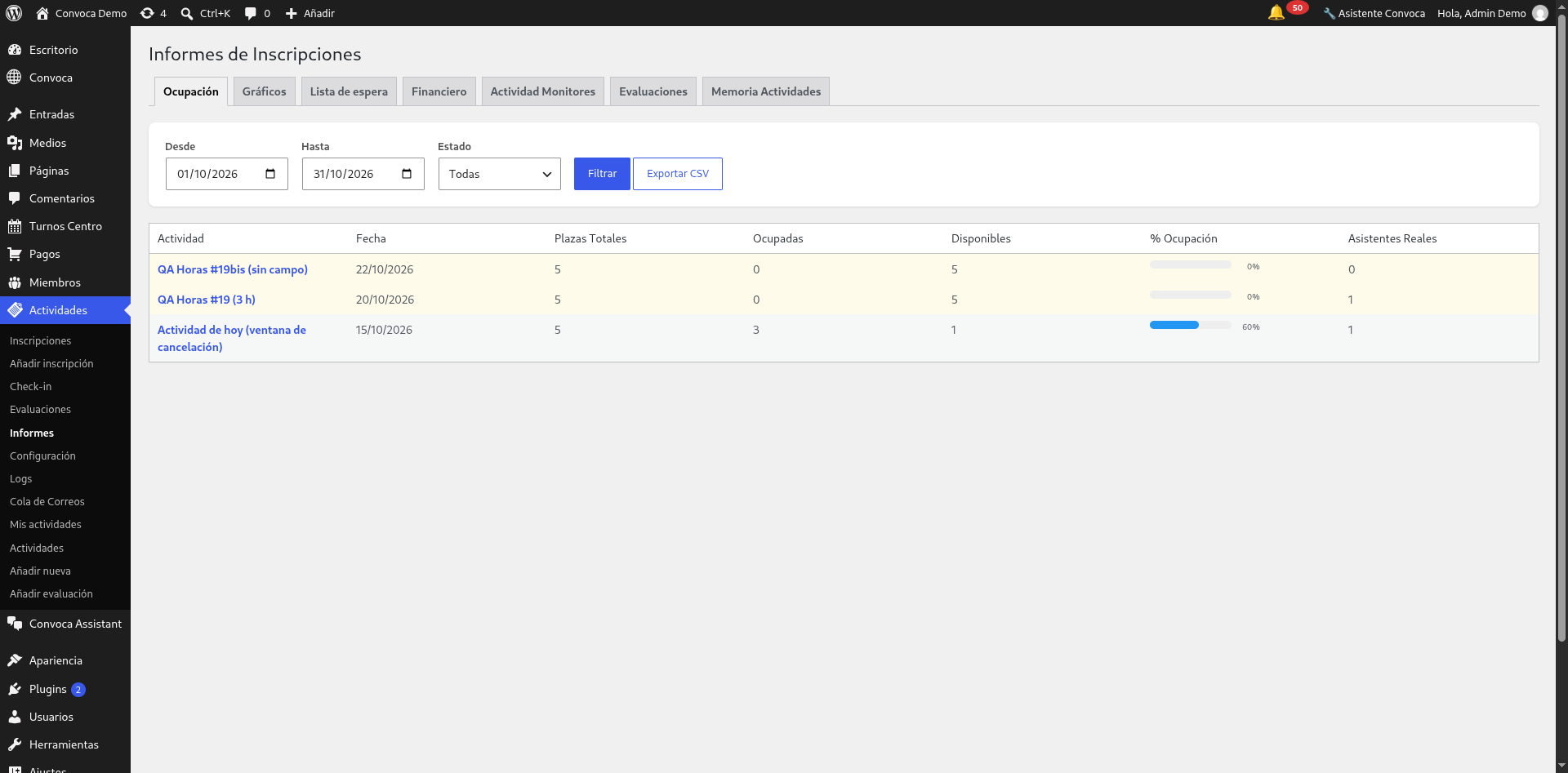
Task: Click the page vertical scrollbar
Action: coord(1561,327)
